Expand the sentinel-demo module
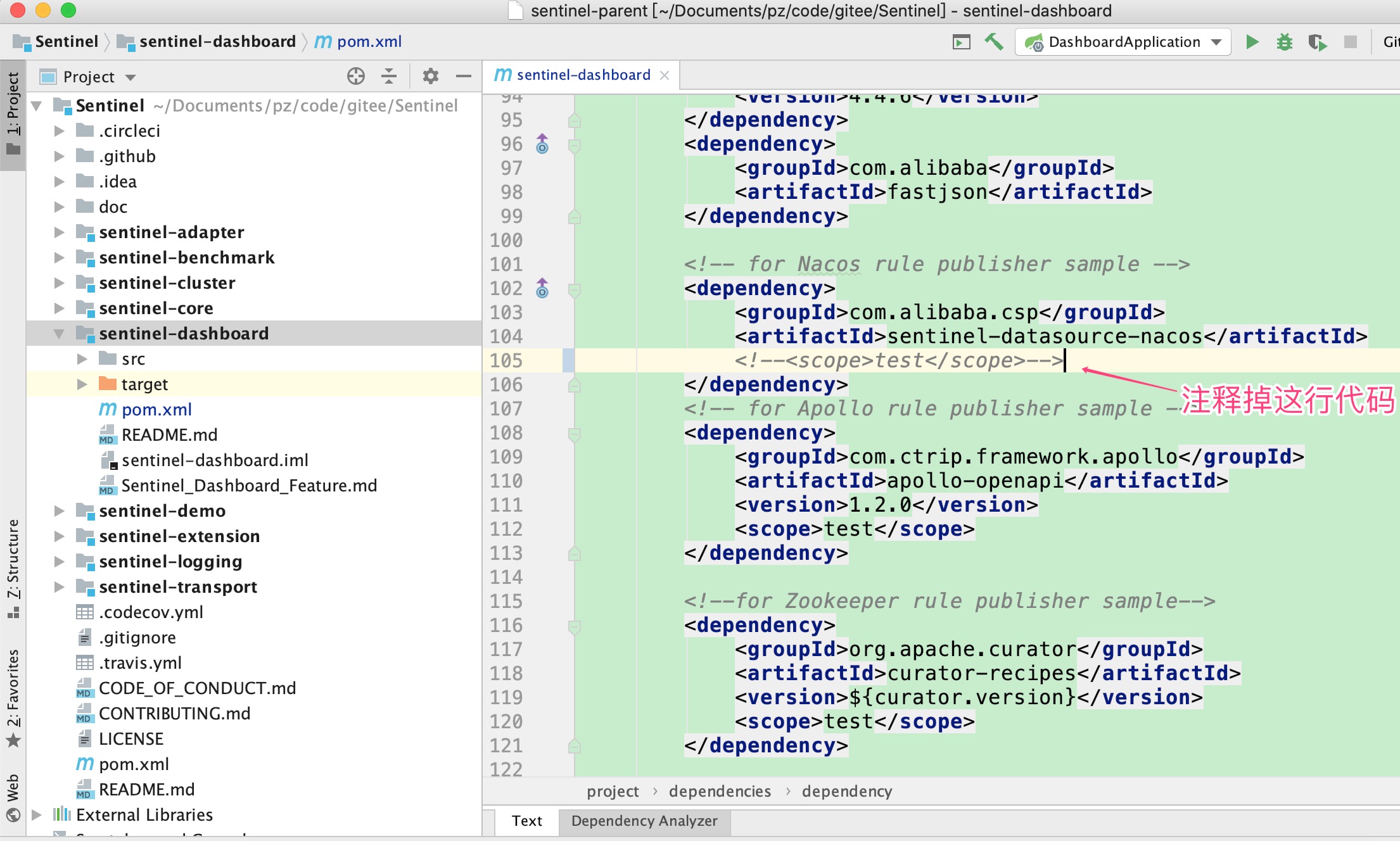This screenshot has width=1400, height=841. pyautogui.click(x=59, y=511)
